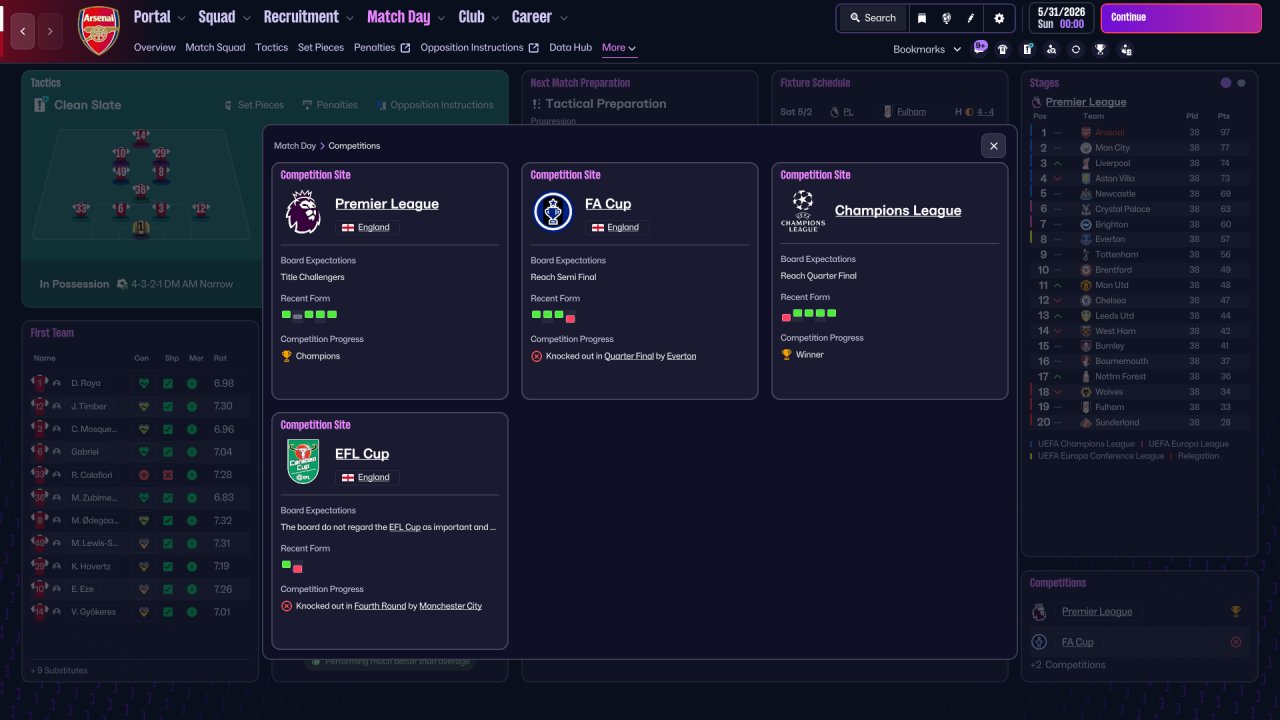Open the EFL Cup title link

(362, 454)
